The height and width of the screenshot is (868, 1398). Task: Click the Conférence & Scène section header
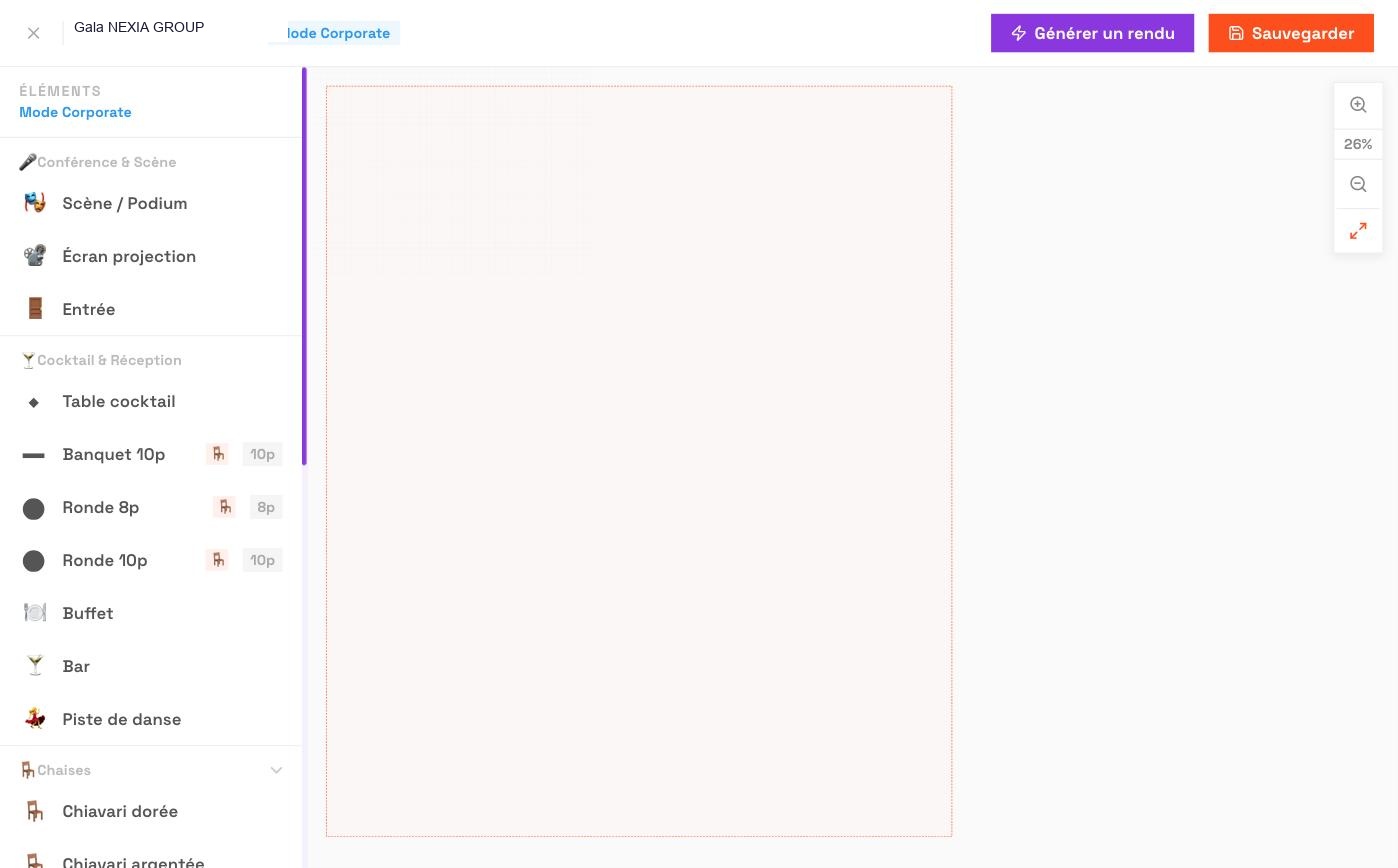click(98, 162)
